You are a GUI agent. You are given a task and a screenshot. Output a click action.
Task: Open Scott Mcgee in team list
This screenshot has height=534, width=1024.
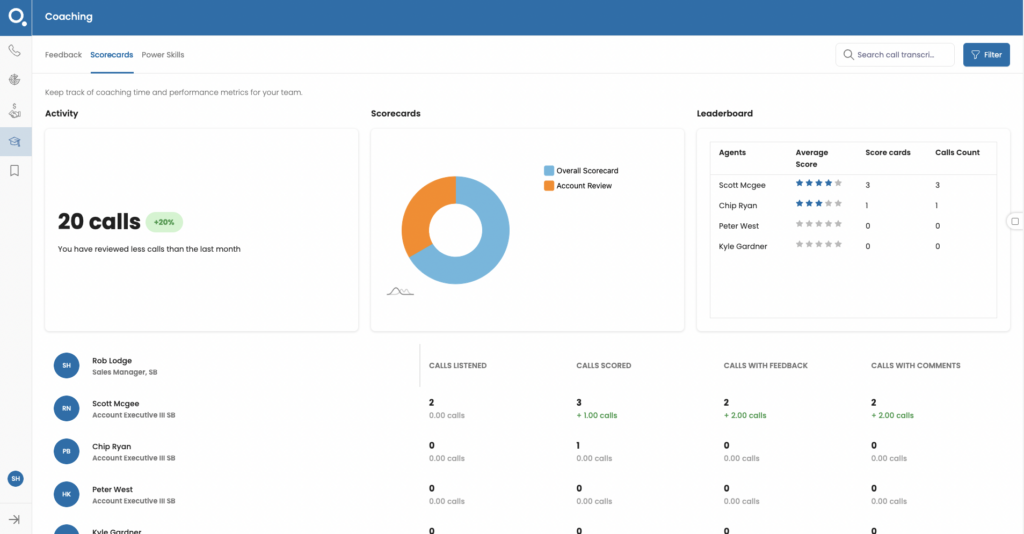tap(112, 402)
